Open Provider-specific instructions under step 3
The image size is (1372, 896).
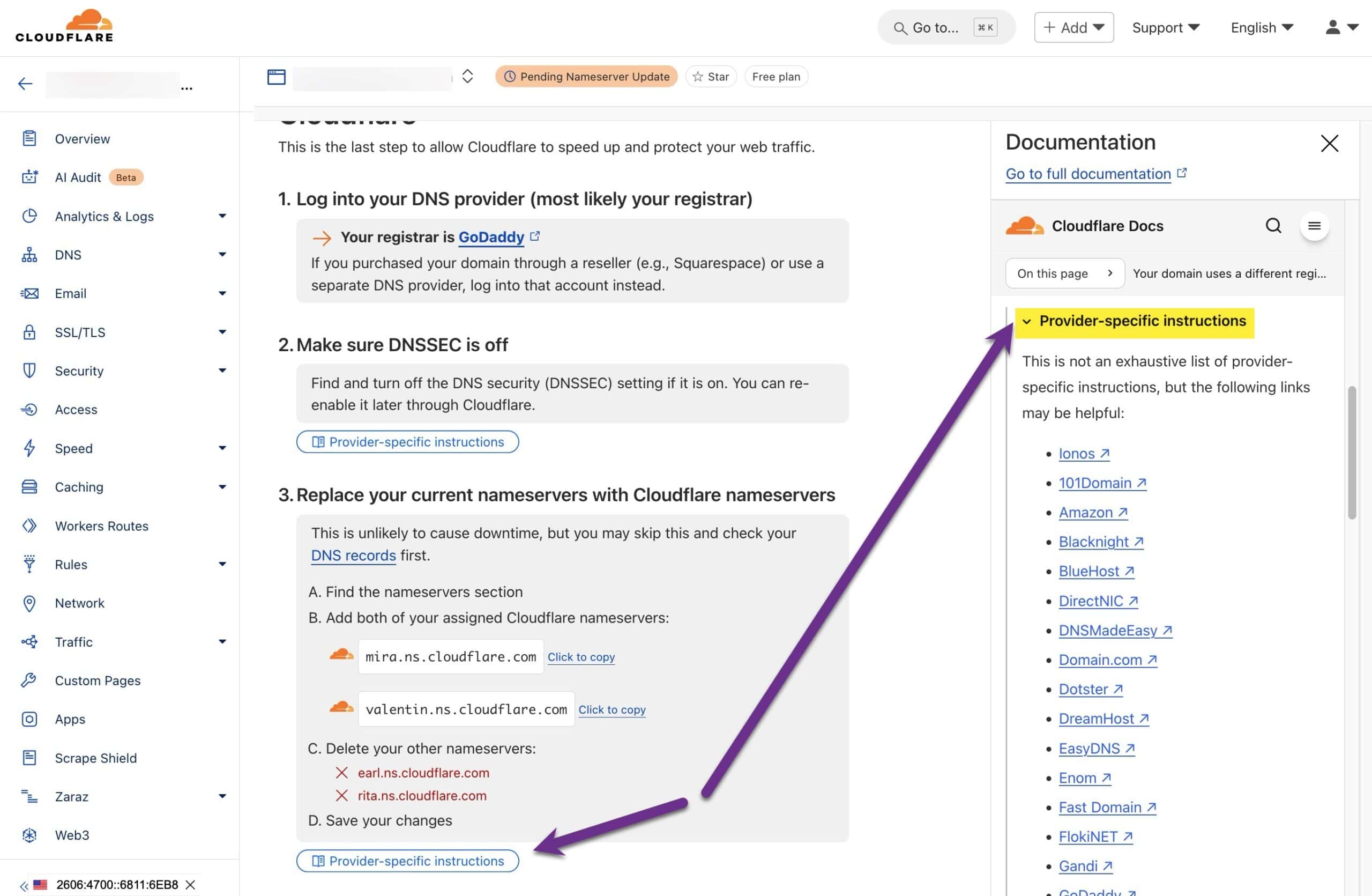coord(407,861)
